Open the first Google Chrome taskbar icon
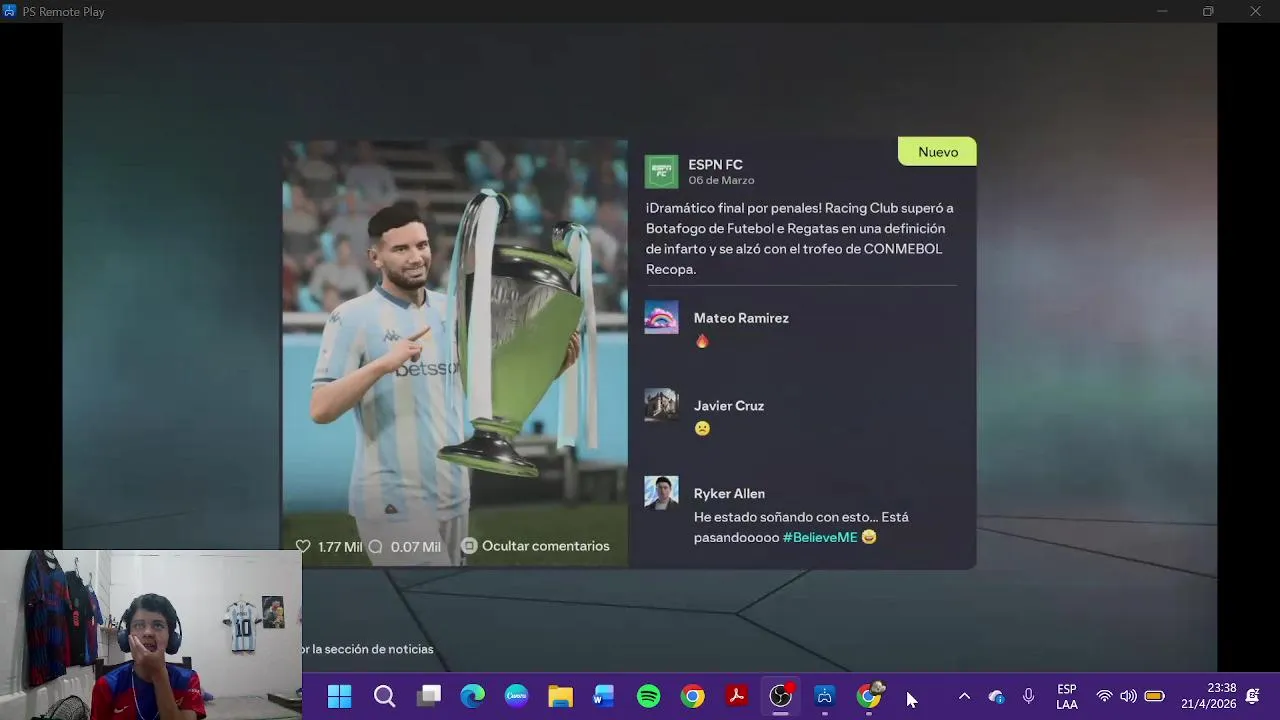This screenshot has width=1280, height=720. [x=692, y=696]
